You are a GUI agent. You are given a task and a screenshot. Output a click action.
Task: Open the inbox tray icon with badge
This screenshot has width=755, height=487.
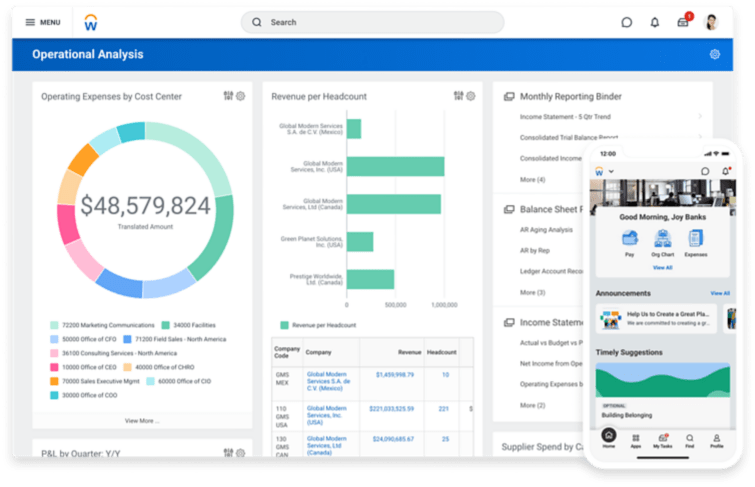coord(683,22)
